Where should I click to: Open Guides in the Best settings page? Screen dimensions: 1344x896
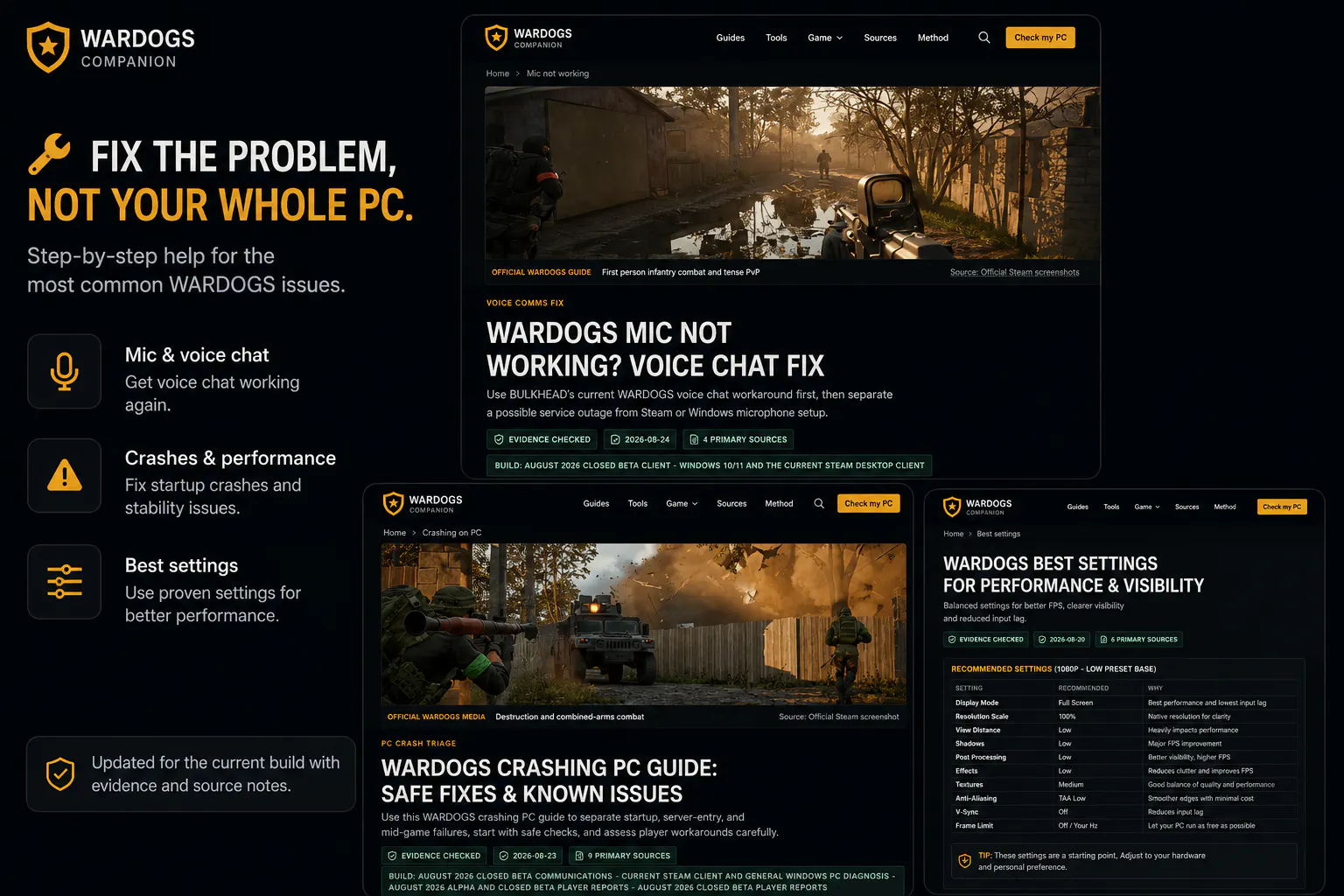coord(1078,507)
